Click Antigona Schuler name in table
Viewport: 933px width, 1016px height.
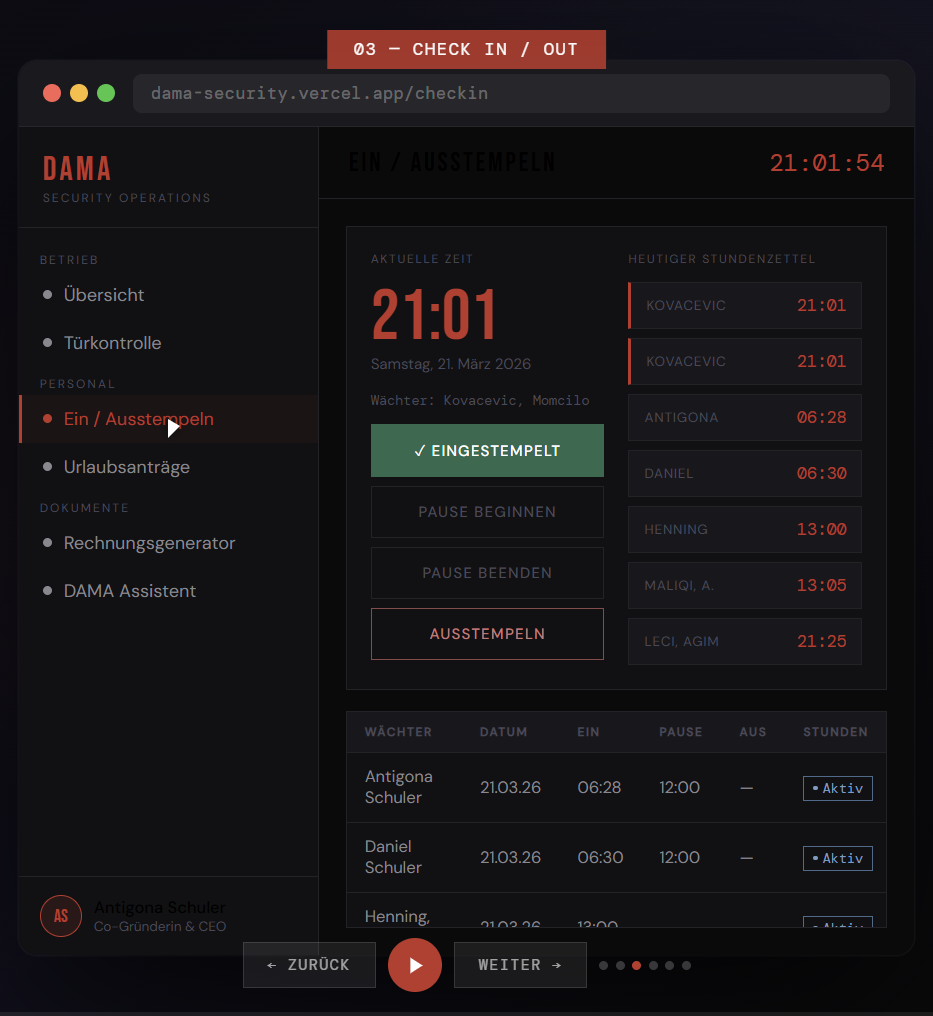click(398, 787)
